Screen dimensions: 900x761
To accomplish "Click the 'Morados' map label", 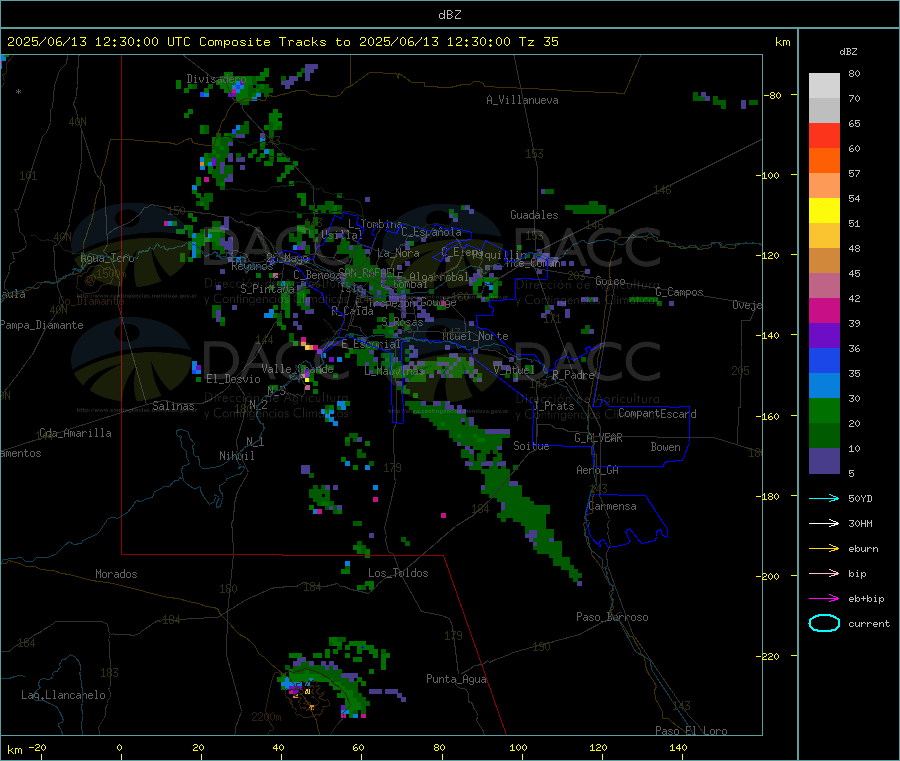I will [x=116, y=574].
